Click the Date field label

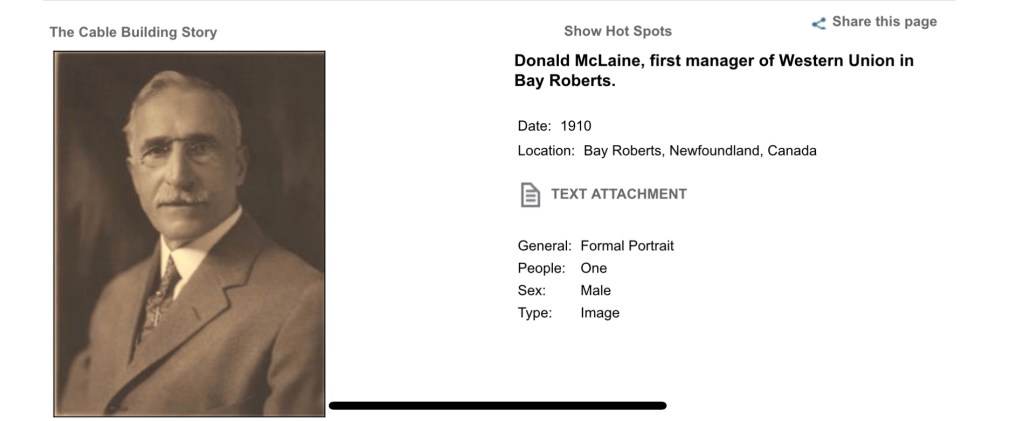534,126
